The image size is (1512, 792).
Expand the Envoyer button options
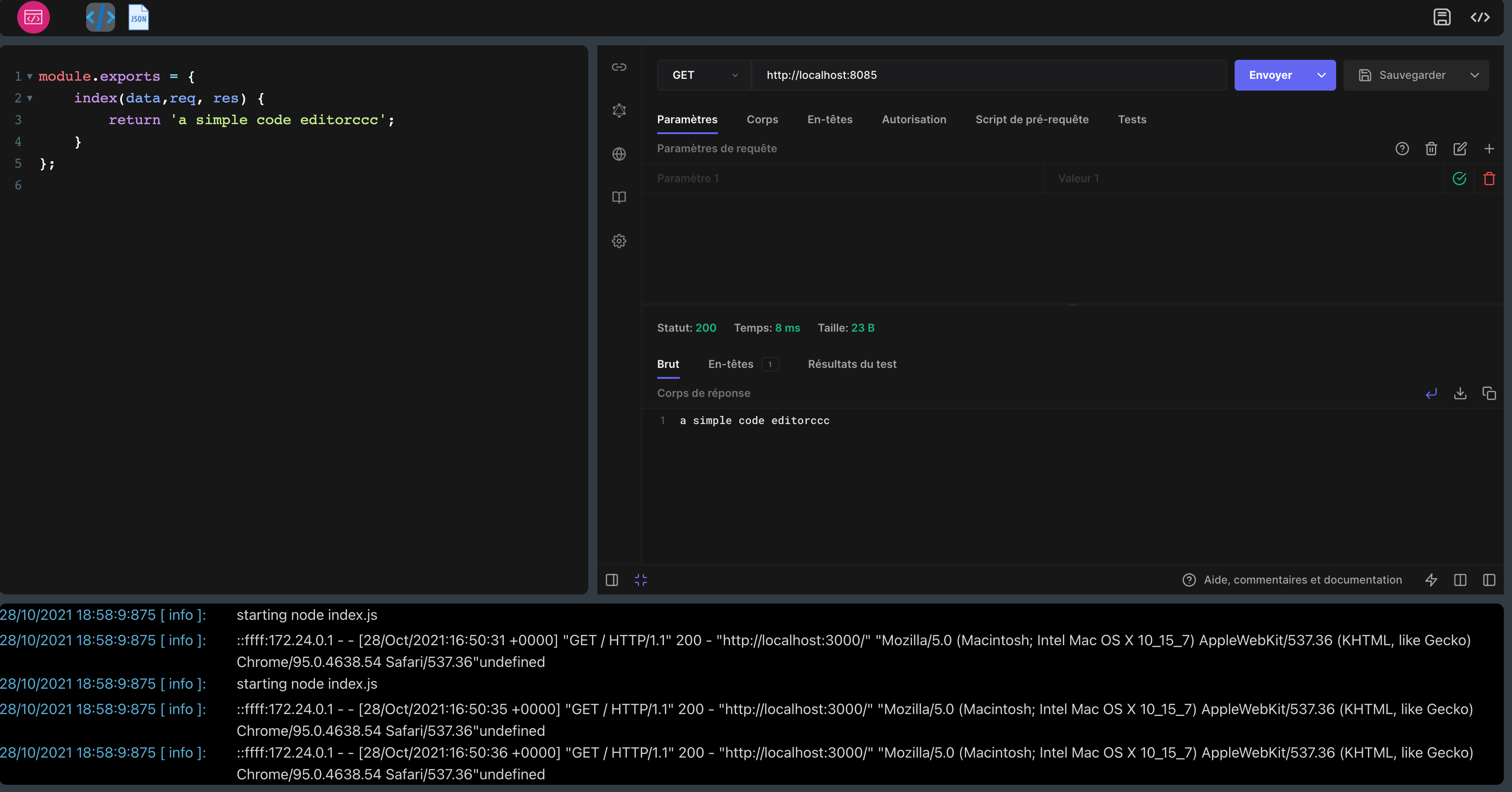click(1322, 74)
